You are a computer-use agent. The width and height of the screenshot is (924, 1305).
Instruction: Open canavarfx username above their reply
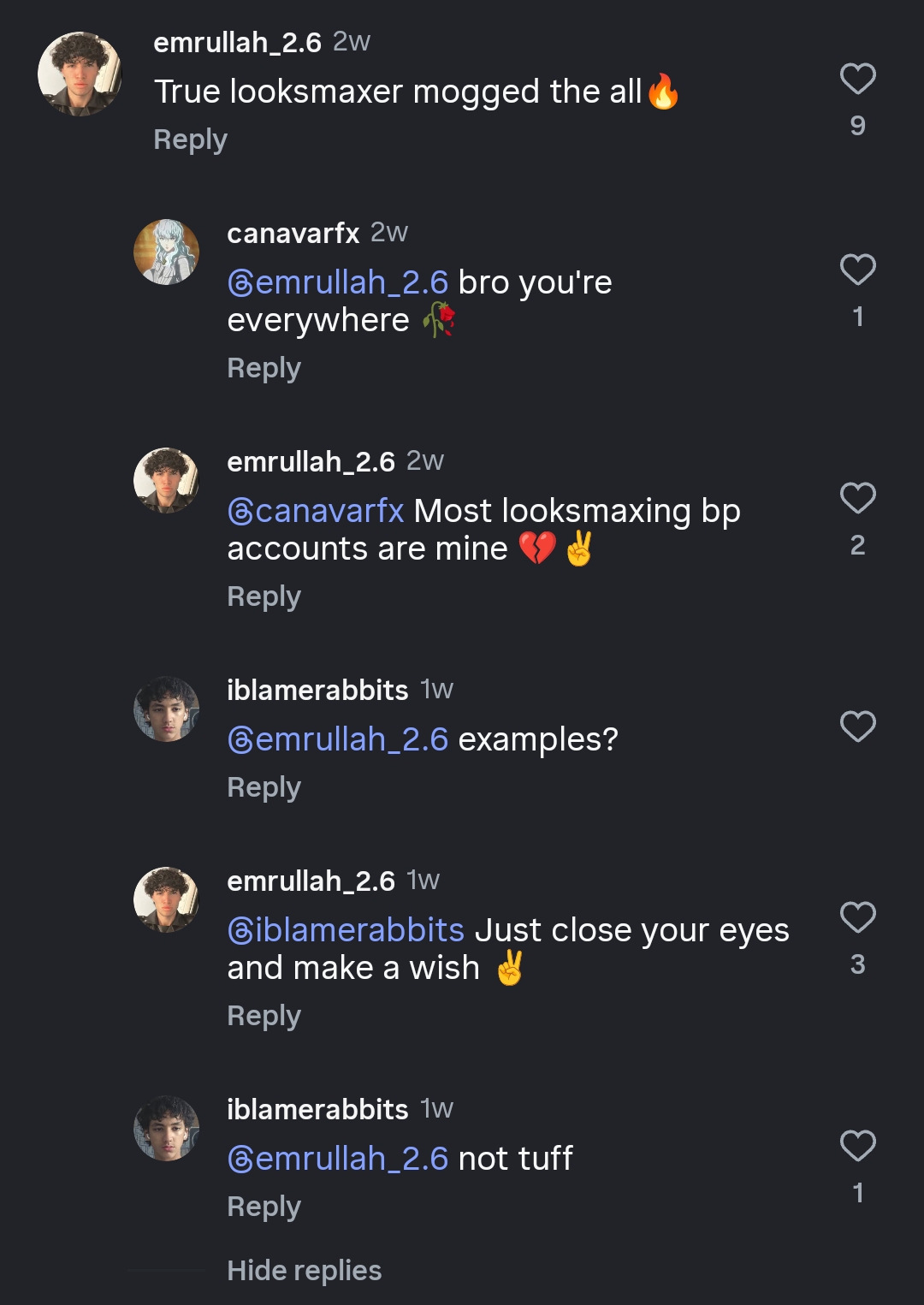(x=293, y=233)
